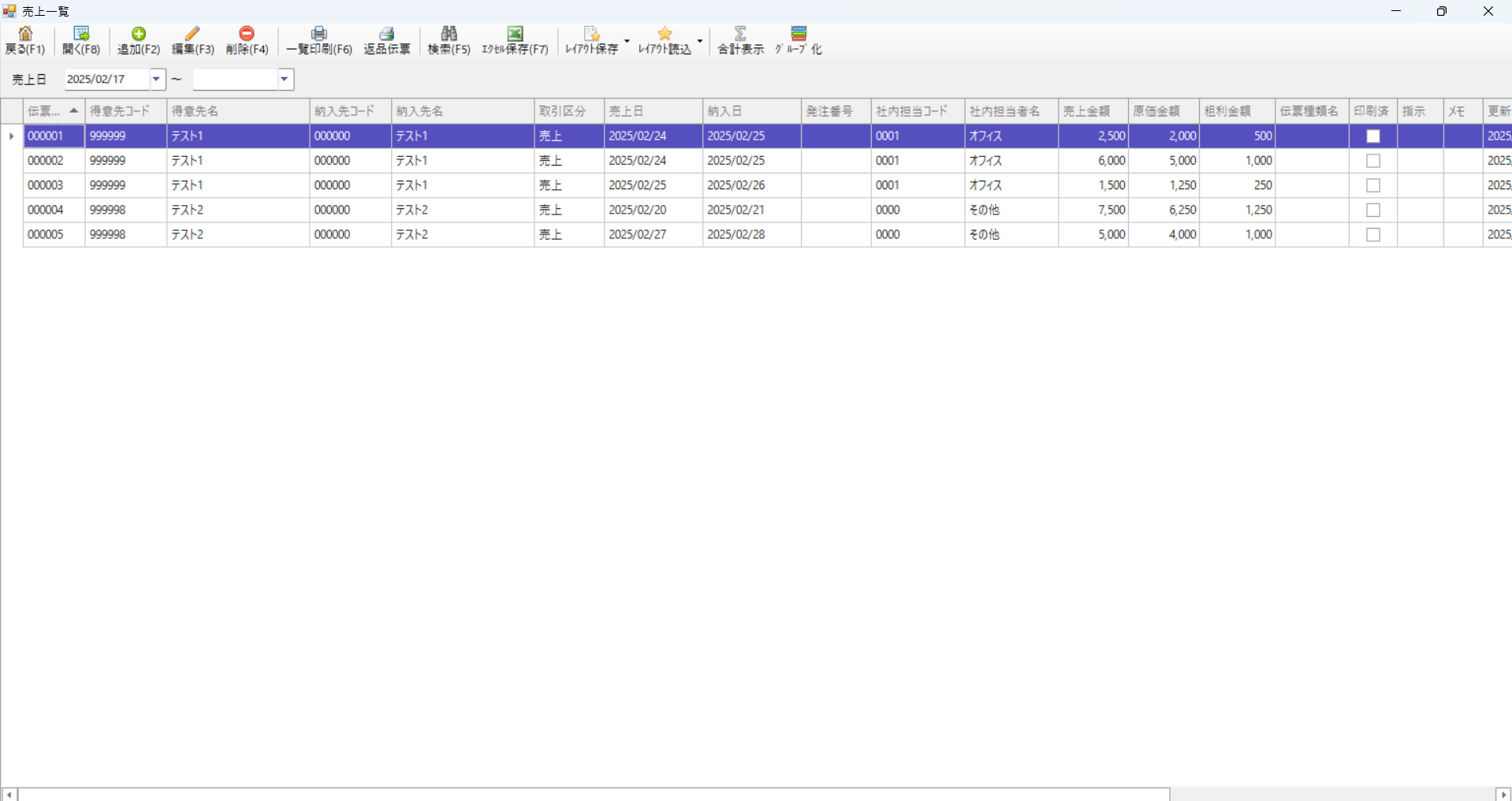This screenshot has height=801, width=1512.
Task: Click the 戻る(F1) home icon
Action: pyautogui.click(x=25, y=34)
